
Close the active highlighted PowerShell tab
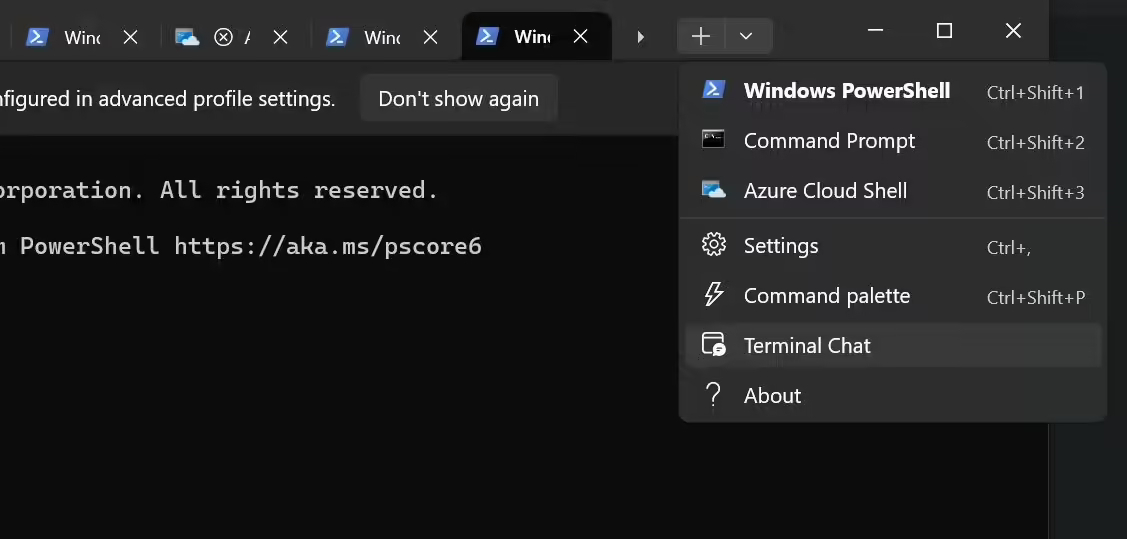[580, 37]
